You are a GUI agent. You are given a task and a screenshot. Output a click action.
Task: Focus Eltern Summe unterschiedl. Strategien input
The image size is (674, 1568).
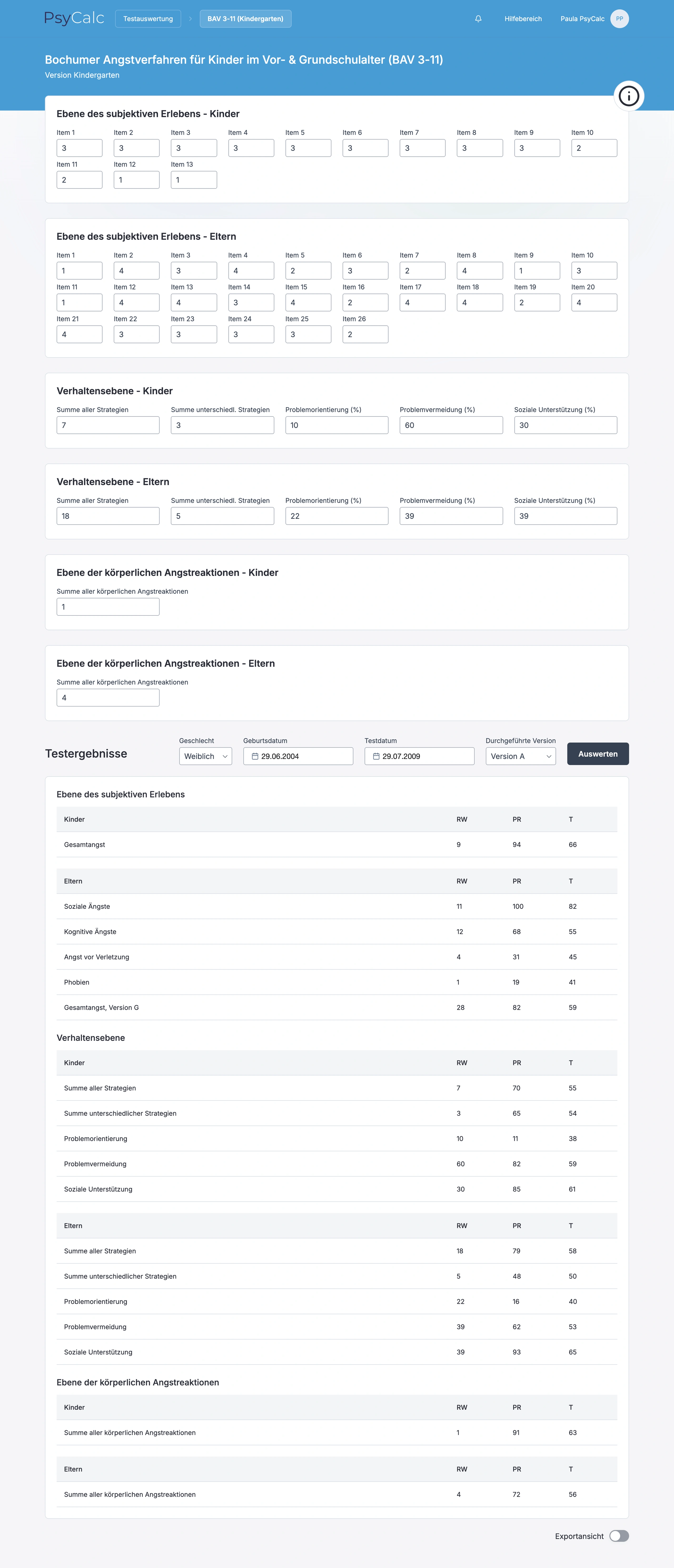click(223, 516)
